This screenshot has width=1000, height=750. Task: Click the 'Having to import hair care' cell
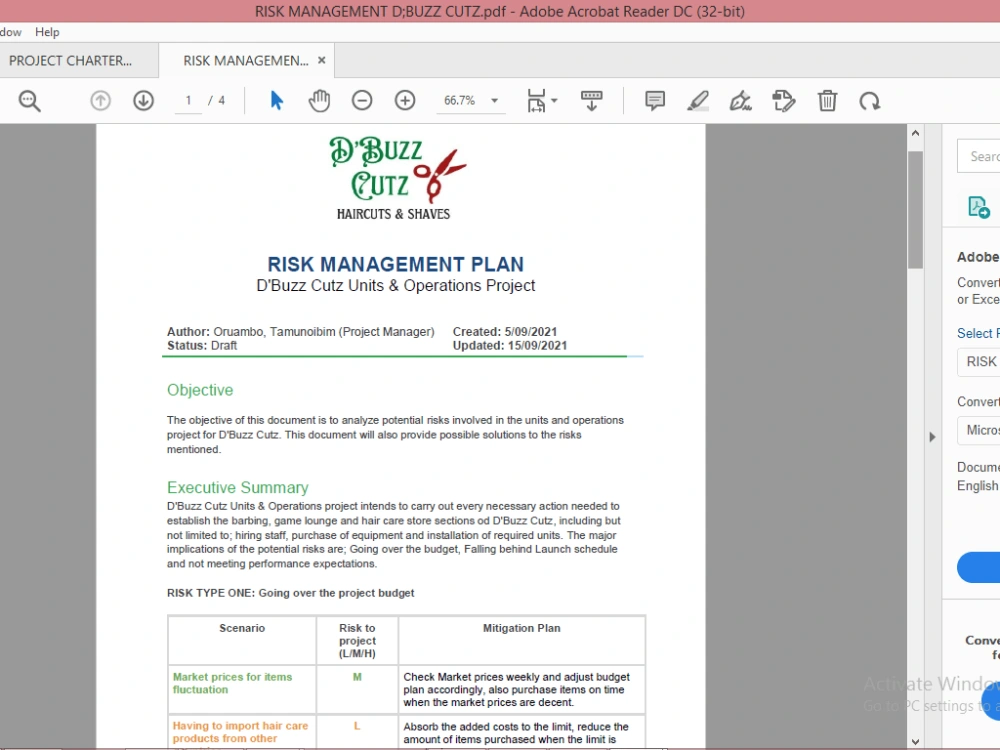tap(242, 732)
